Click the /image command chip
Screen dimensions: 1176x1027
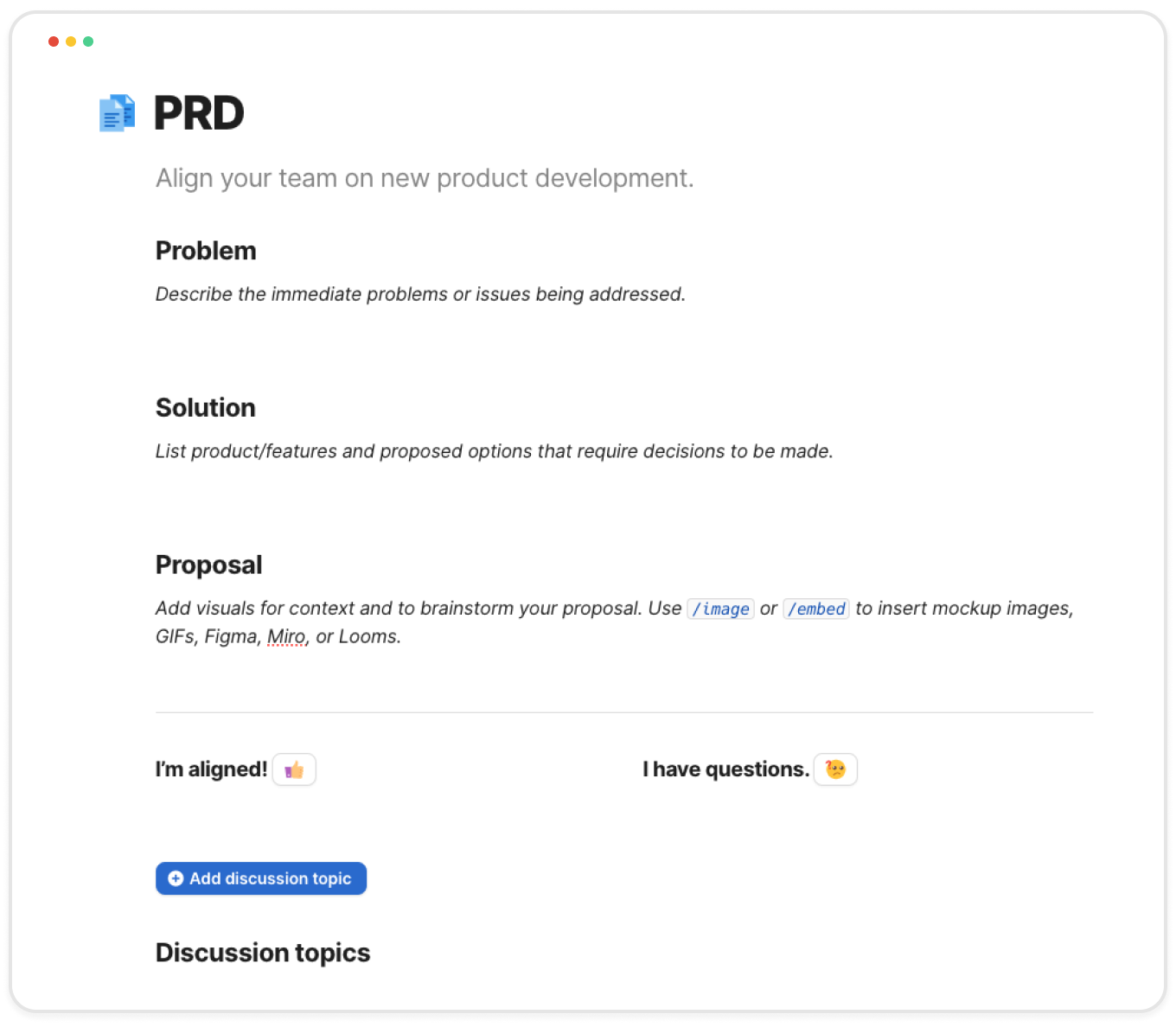720,609
